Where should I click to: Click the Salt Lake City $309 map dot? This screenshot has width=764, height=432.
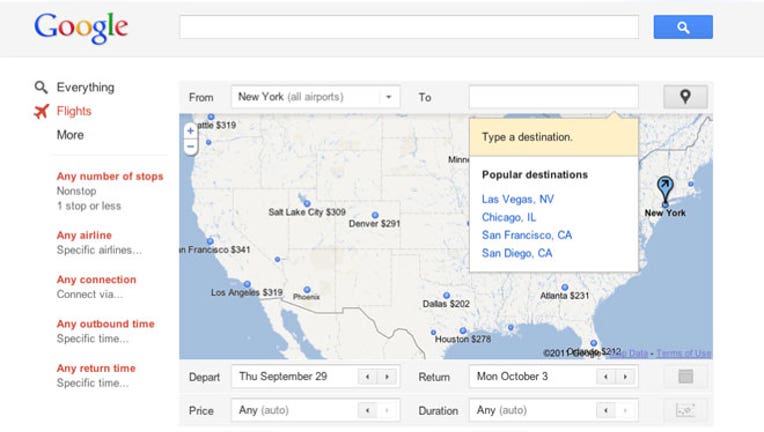pyautogui.click(x=307, y=204)
